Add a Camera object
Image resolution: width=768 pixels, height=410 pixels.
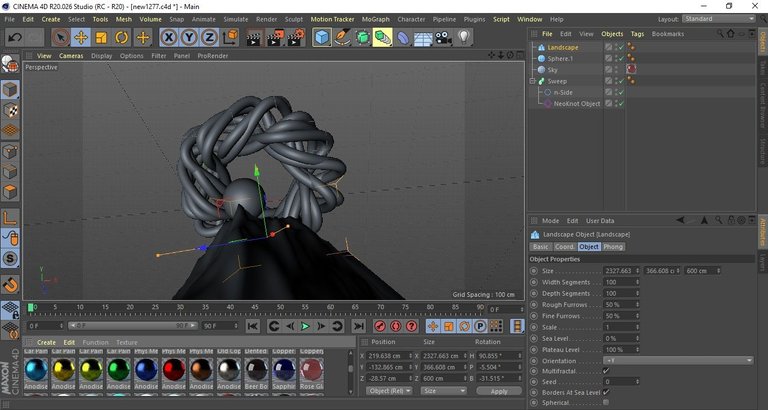[x=444, y=37]
